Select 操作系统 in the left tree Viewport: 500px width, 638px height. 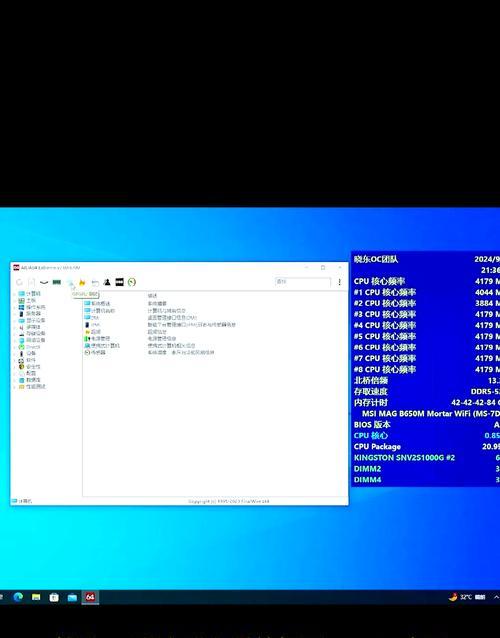pos(32,307)
